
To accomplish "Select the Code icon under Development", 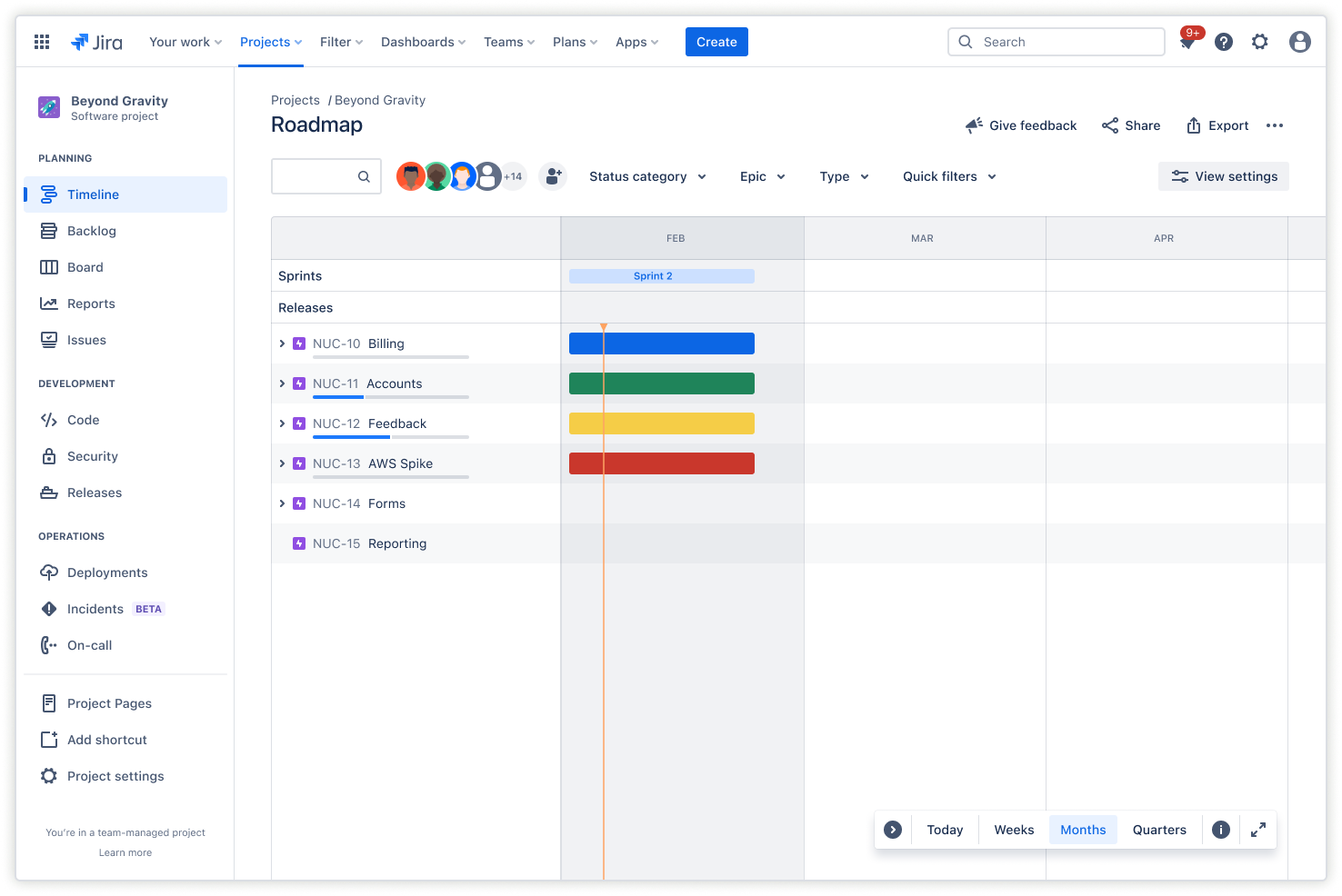I will (x=49, y=419).
